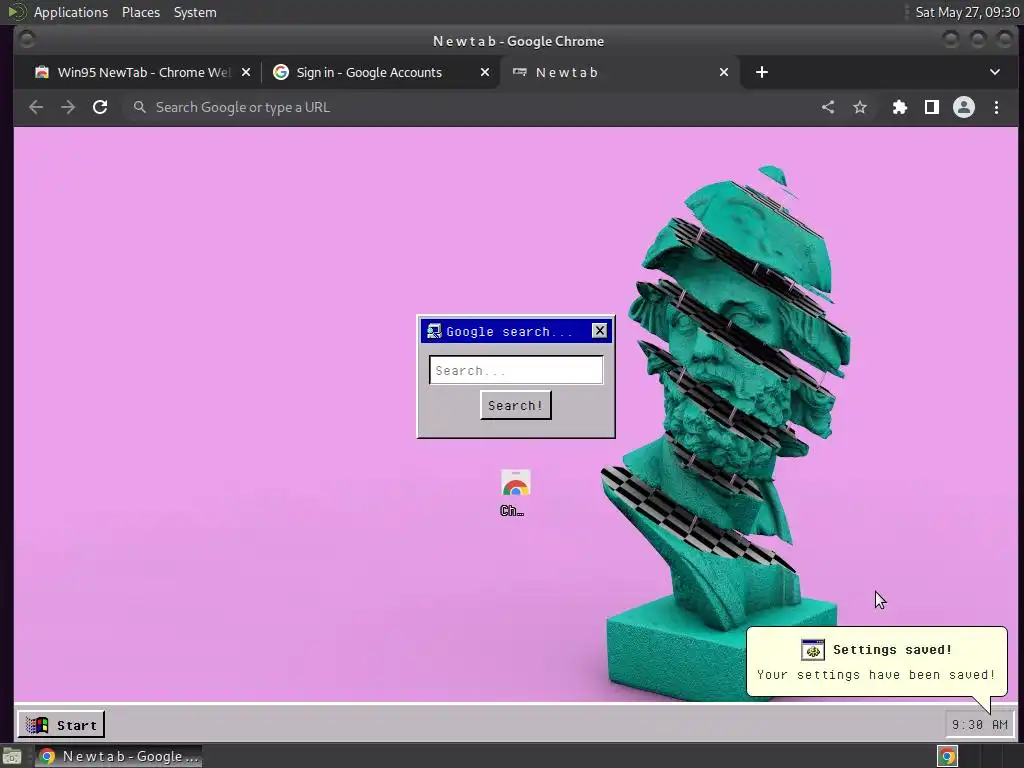Viewport: 1024px width, 768px height.
Task: Click the 'Your settings have been saved!' message
Action: point(876,675)
